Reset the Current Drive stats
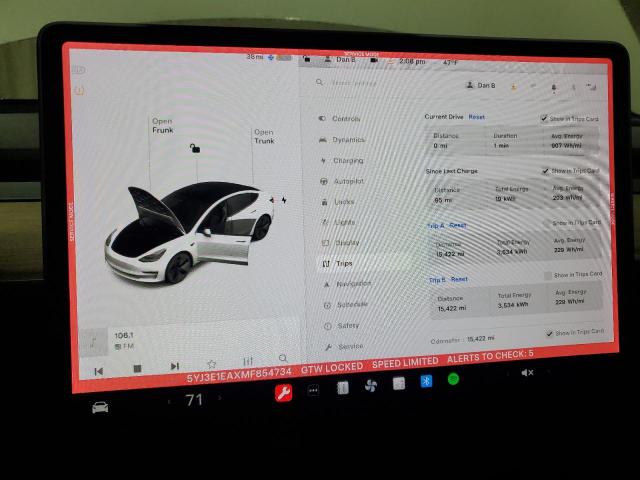Screen dimensions: 640x480 click(477, 117)
